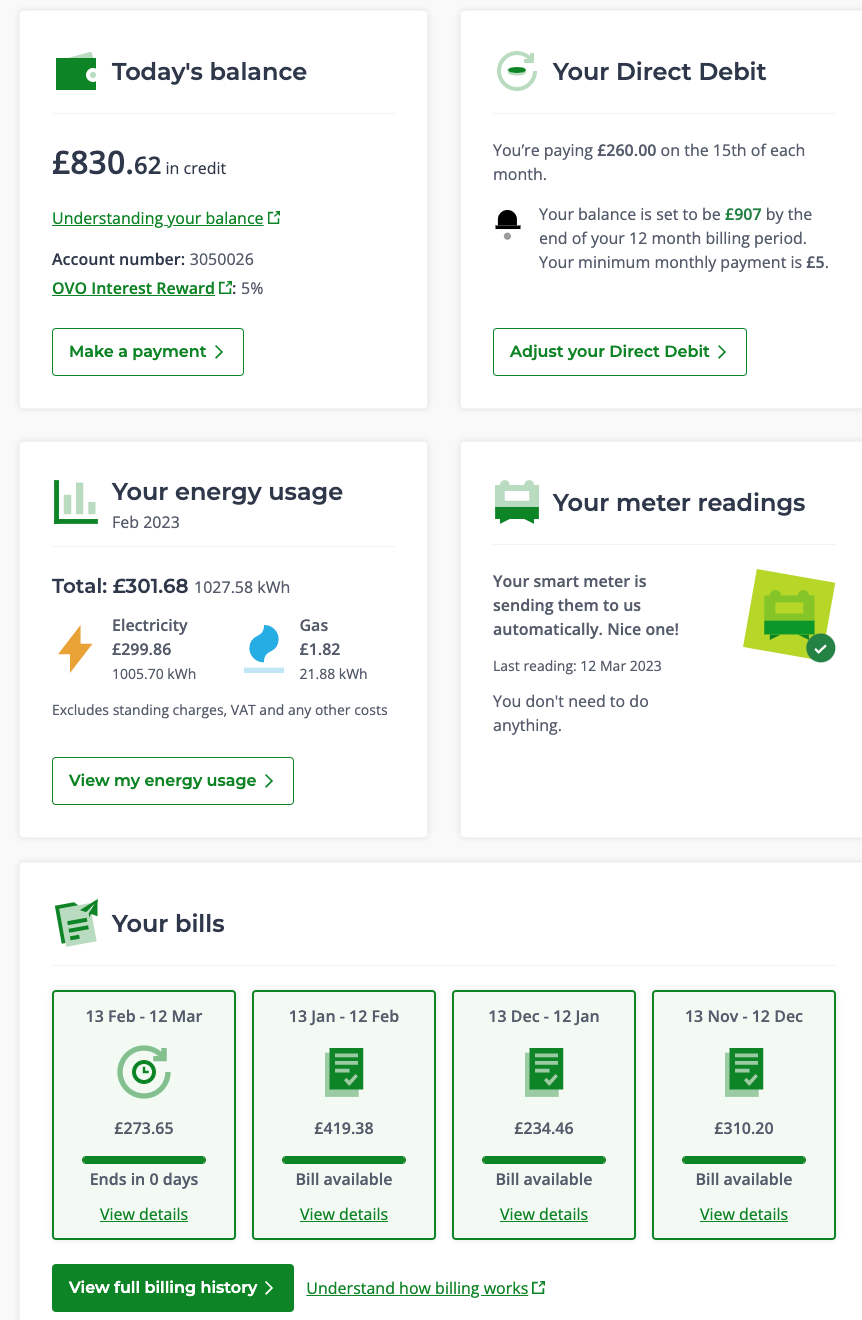Click the paper plane icon beside Your bills

click(76, 922)
